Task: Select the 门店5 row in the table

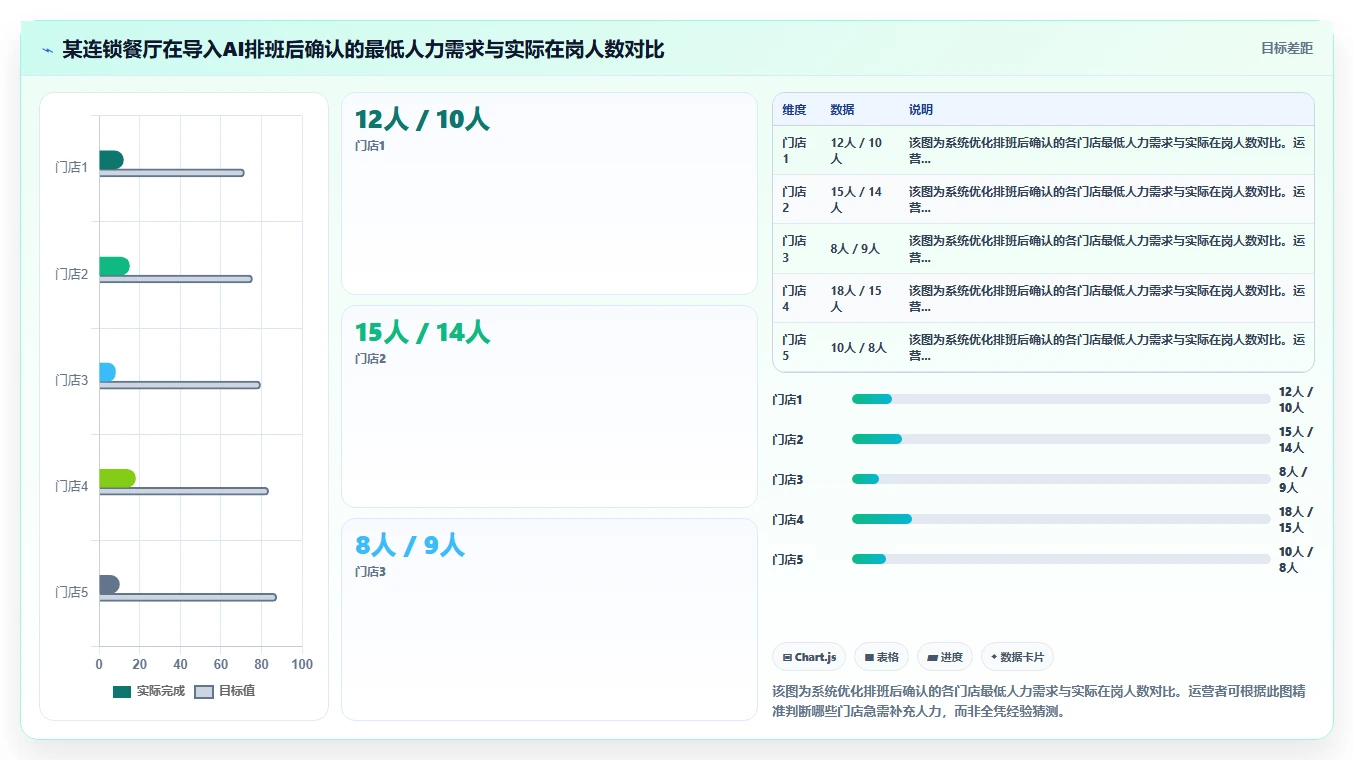Action: (1043, 347)
